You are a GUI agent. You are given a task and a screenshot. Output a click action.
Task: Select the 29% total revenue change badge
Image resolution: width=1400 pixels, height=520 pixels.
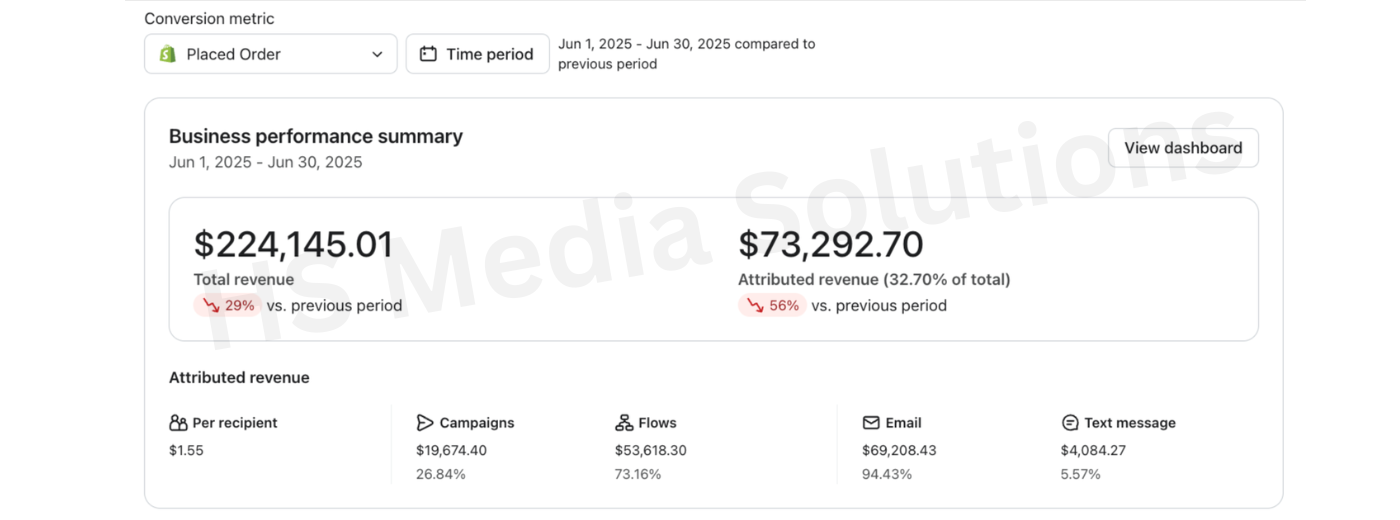tap(228, 306)
